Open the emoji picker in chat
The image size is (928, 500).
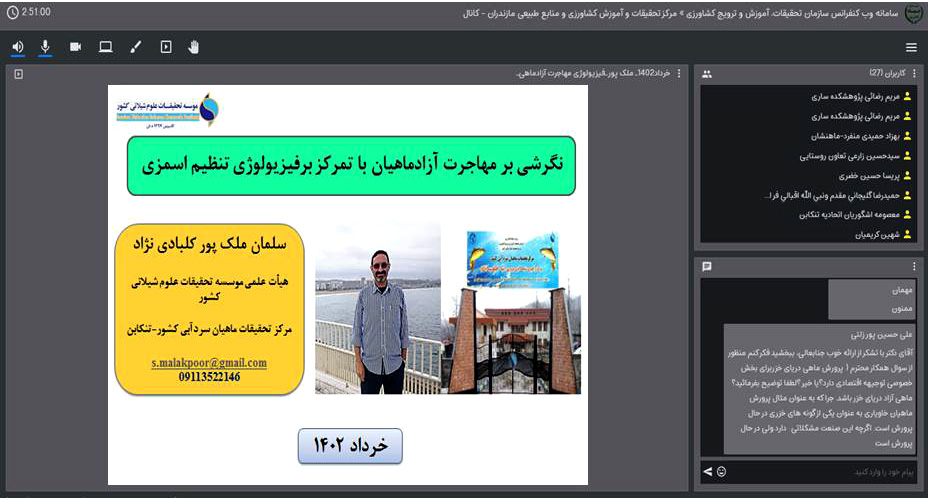pyautogui.click(x=721, y=471)
